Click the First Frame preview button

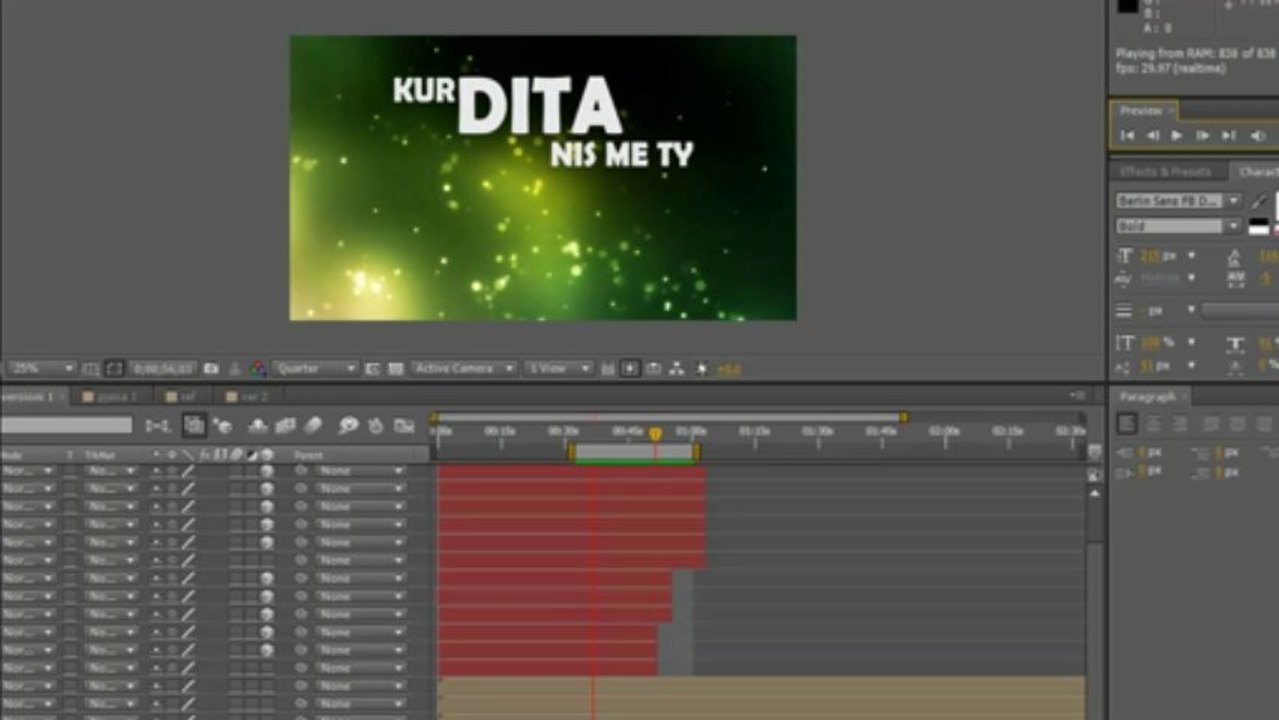point(1128,136)
